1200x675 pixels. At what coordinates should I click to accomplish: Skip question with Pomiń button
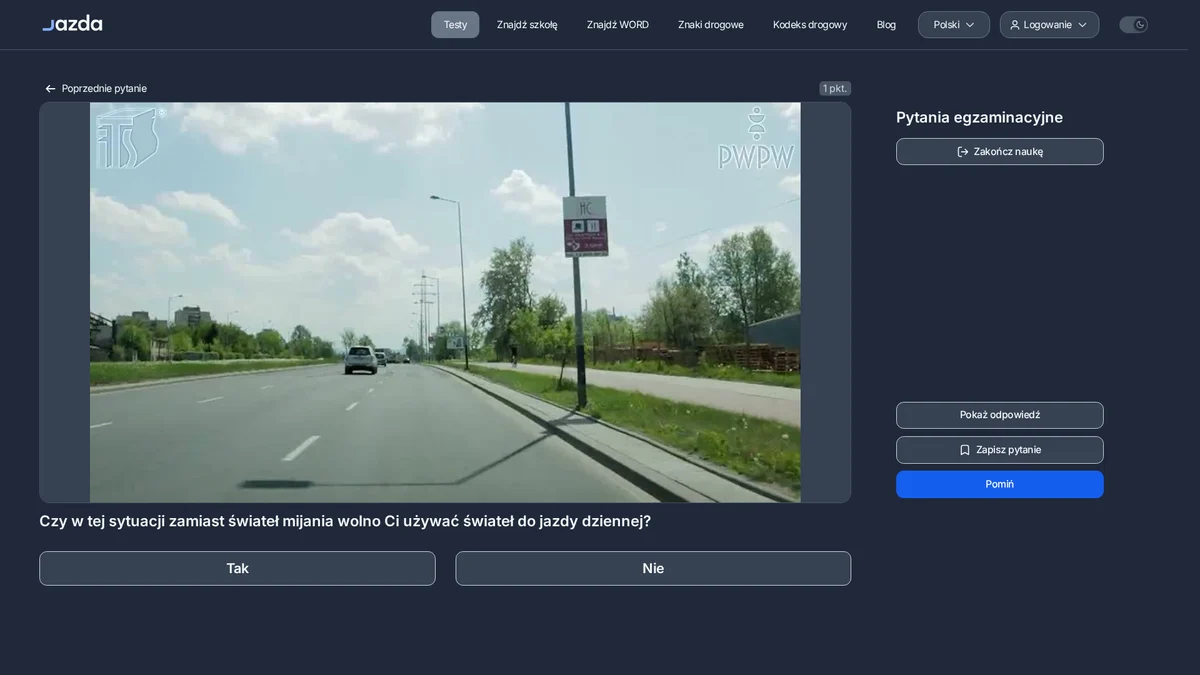1000,484
